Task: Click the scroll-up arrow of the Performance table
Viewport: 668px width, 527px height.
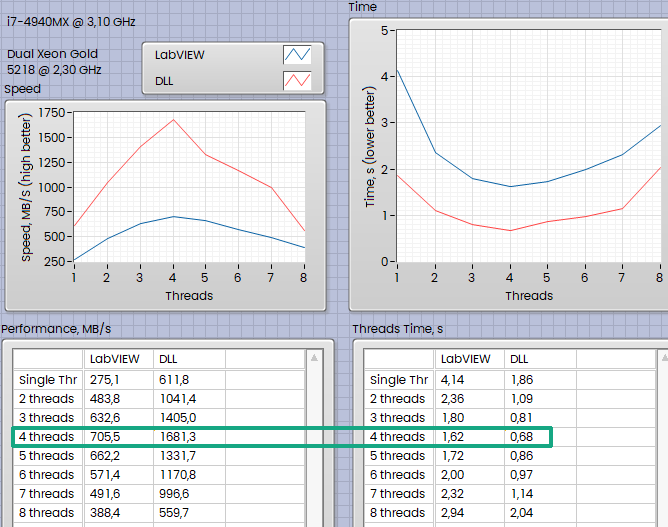Action: point(314,358)
